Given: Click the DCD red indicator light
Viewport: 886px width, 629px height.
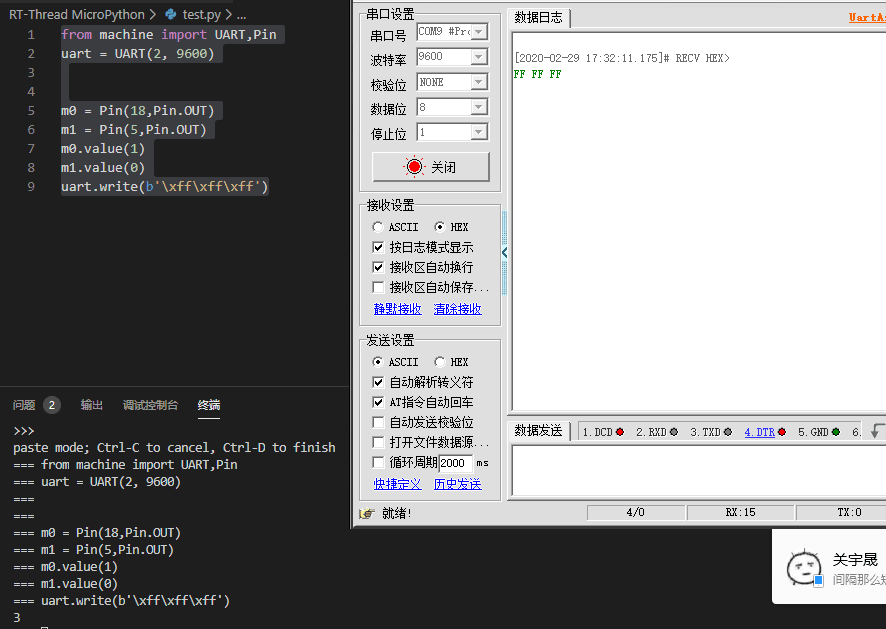Looking at the screenshot, I should pyautogui.click(x=620, y=430).
